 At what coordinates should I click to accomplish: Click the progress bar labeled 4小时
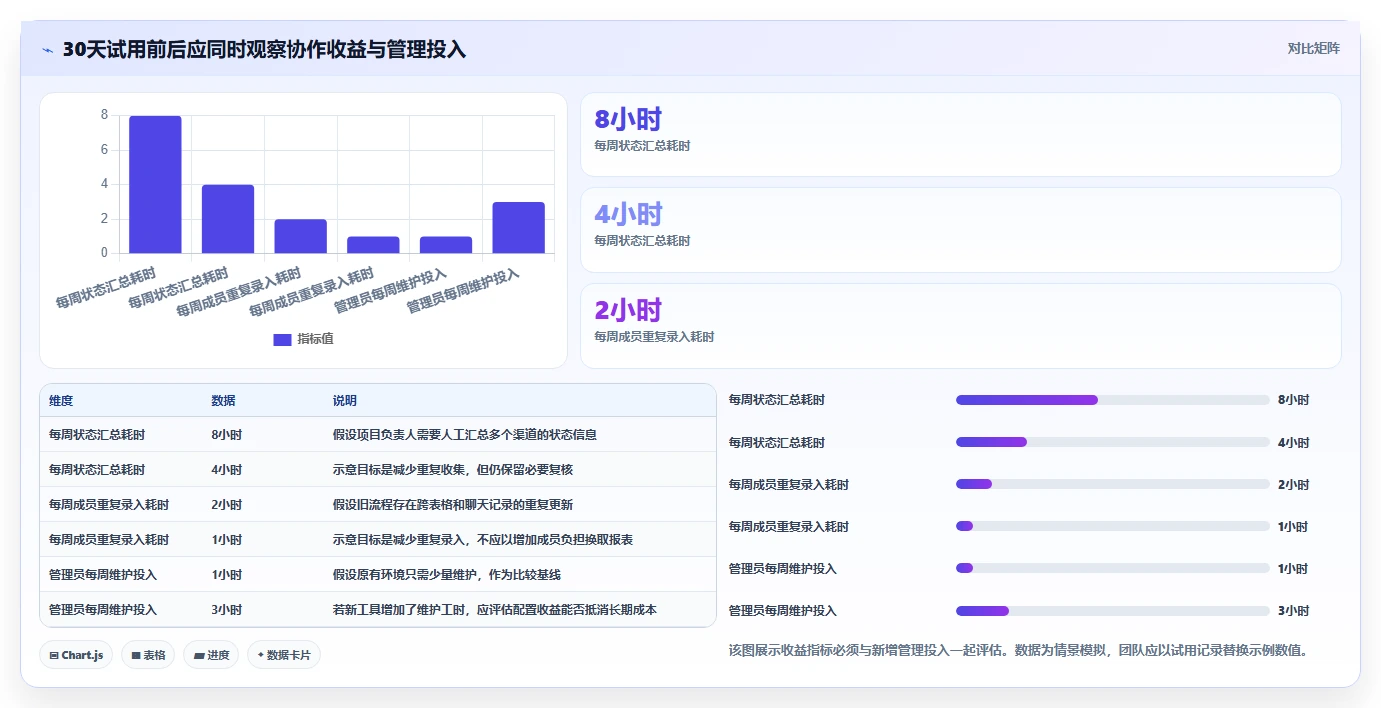(1112, 442)
